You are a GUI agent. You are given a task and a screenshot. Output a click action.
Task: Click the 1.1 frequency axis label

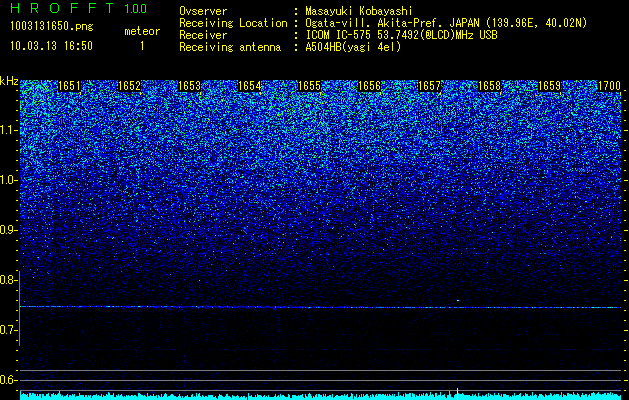tap(9, 130)
